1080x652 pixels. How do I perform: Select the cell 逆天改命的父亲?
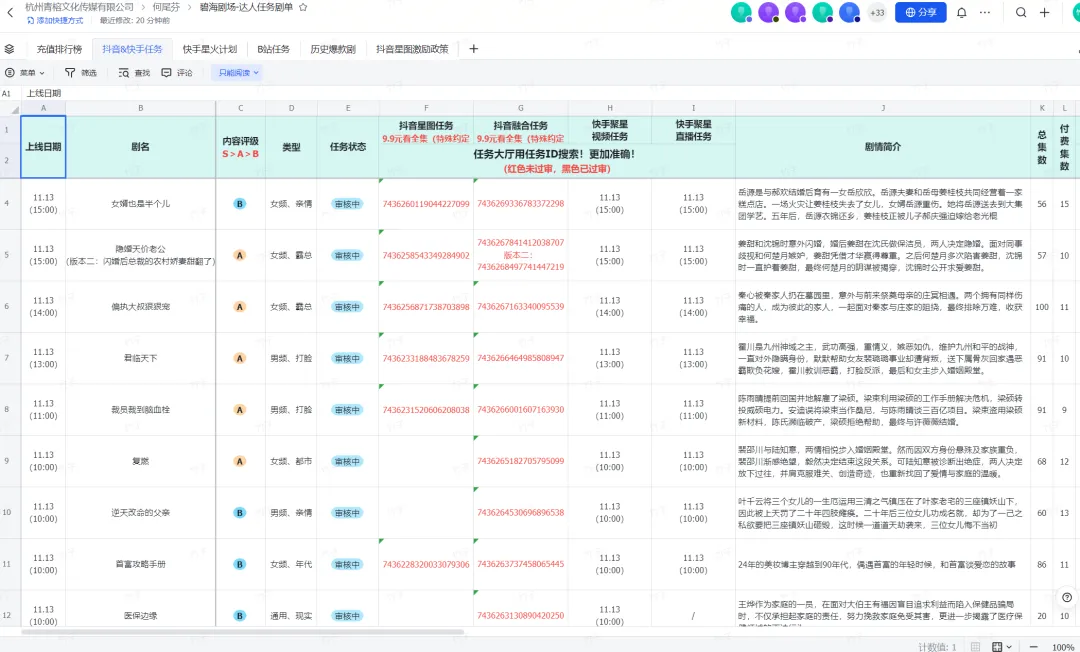pos(141,513)
